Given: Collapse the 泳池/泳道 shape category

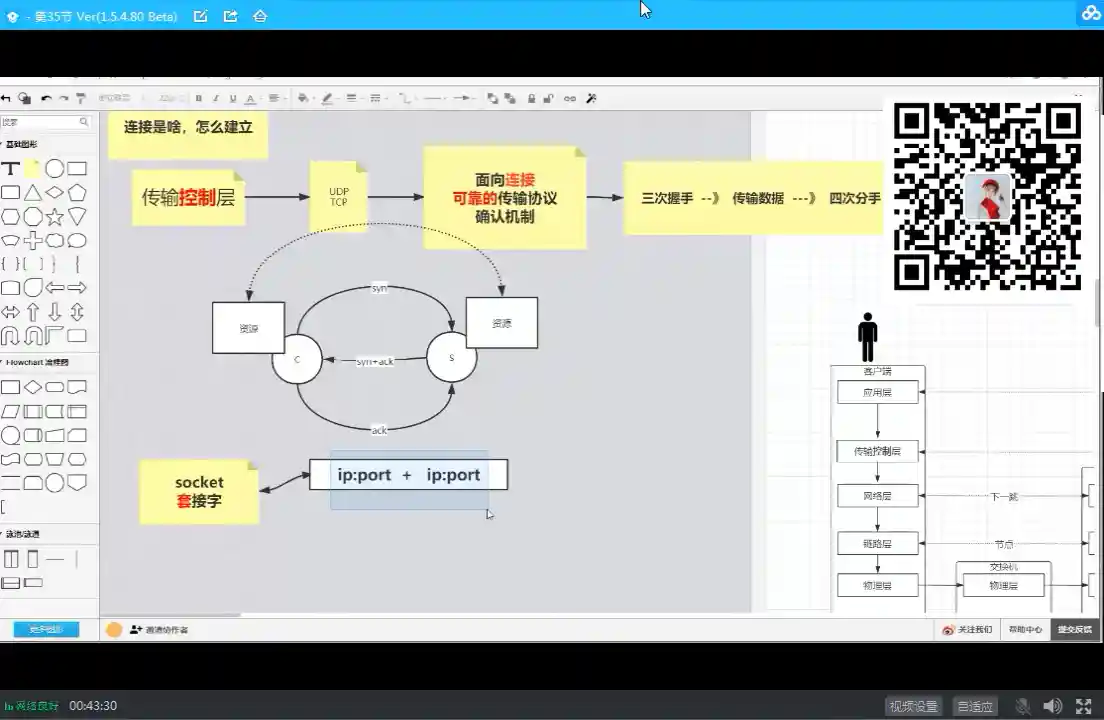Looking at the screenshot, I should tap(21, 534).
